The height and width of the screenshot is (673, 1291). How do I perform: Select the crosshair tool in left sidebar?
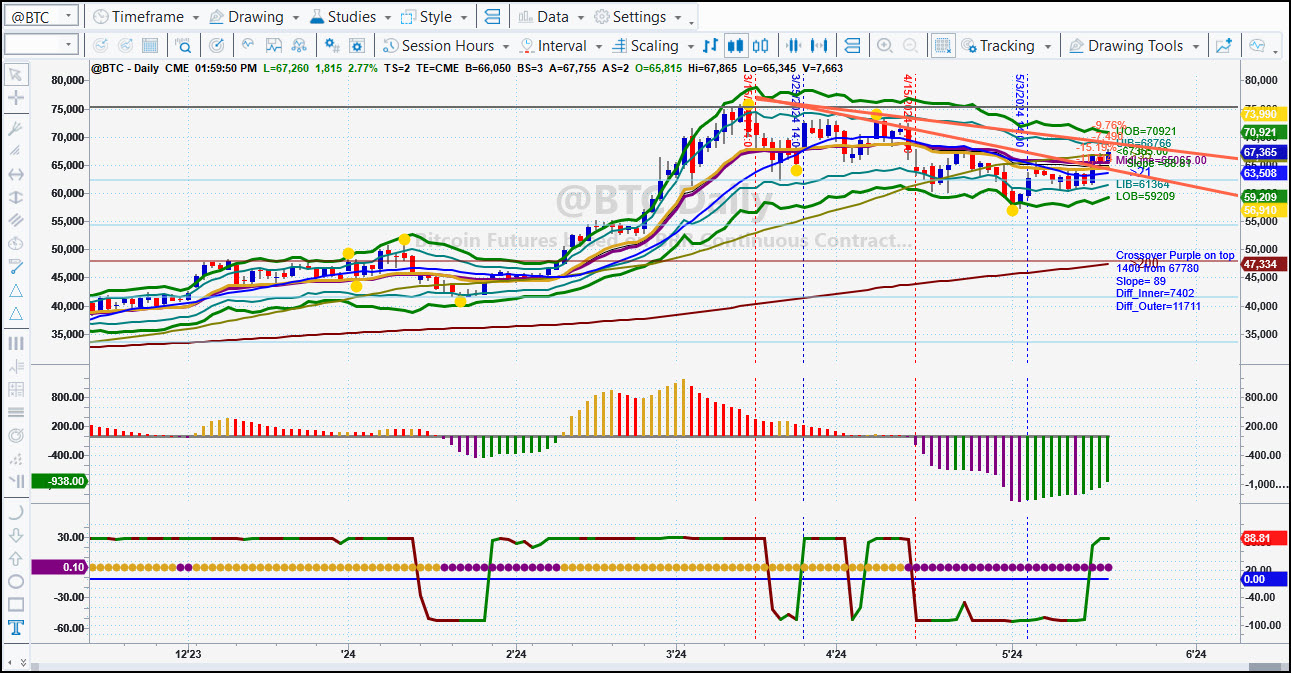click(17, 98)
